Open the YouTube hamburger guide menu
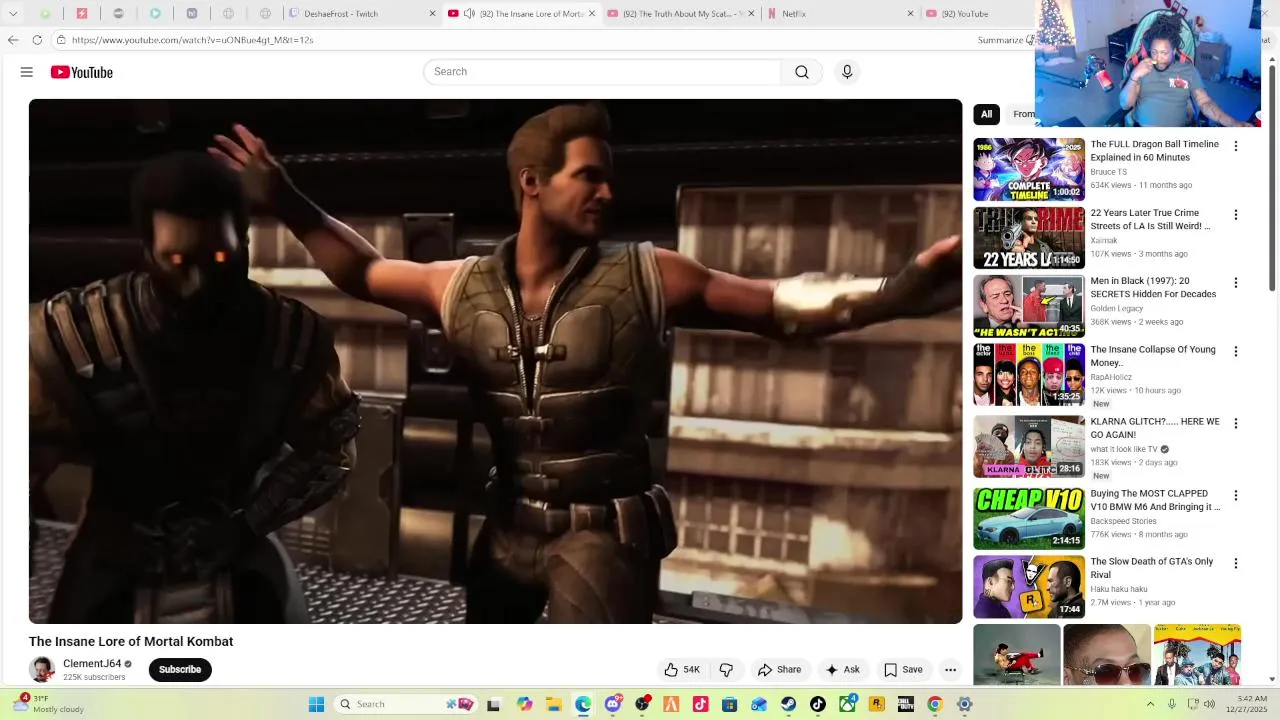The height and width of the screenshot is (720, 1280). (x=27, y=72)
